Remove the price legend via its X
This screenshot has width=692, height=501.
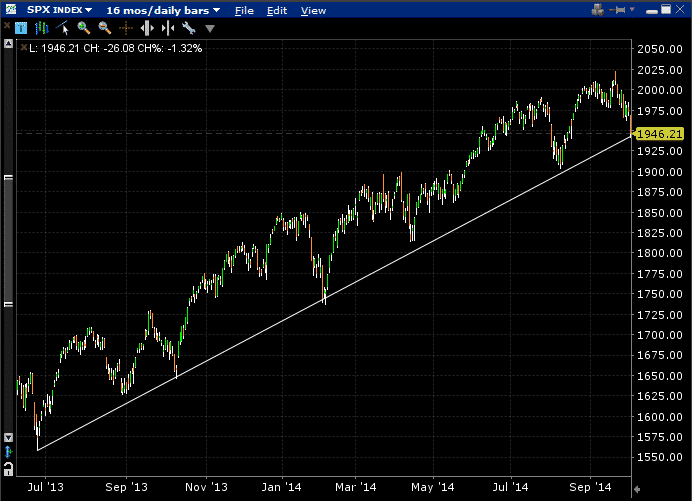[x=24, y=47]
